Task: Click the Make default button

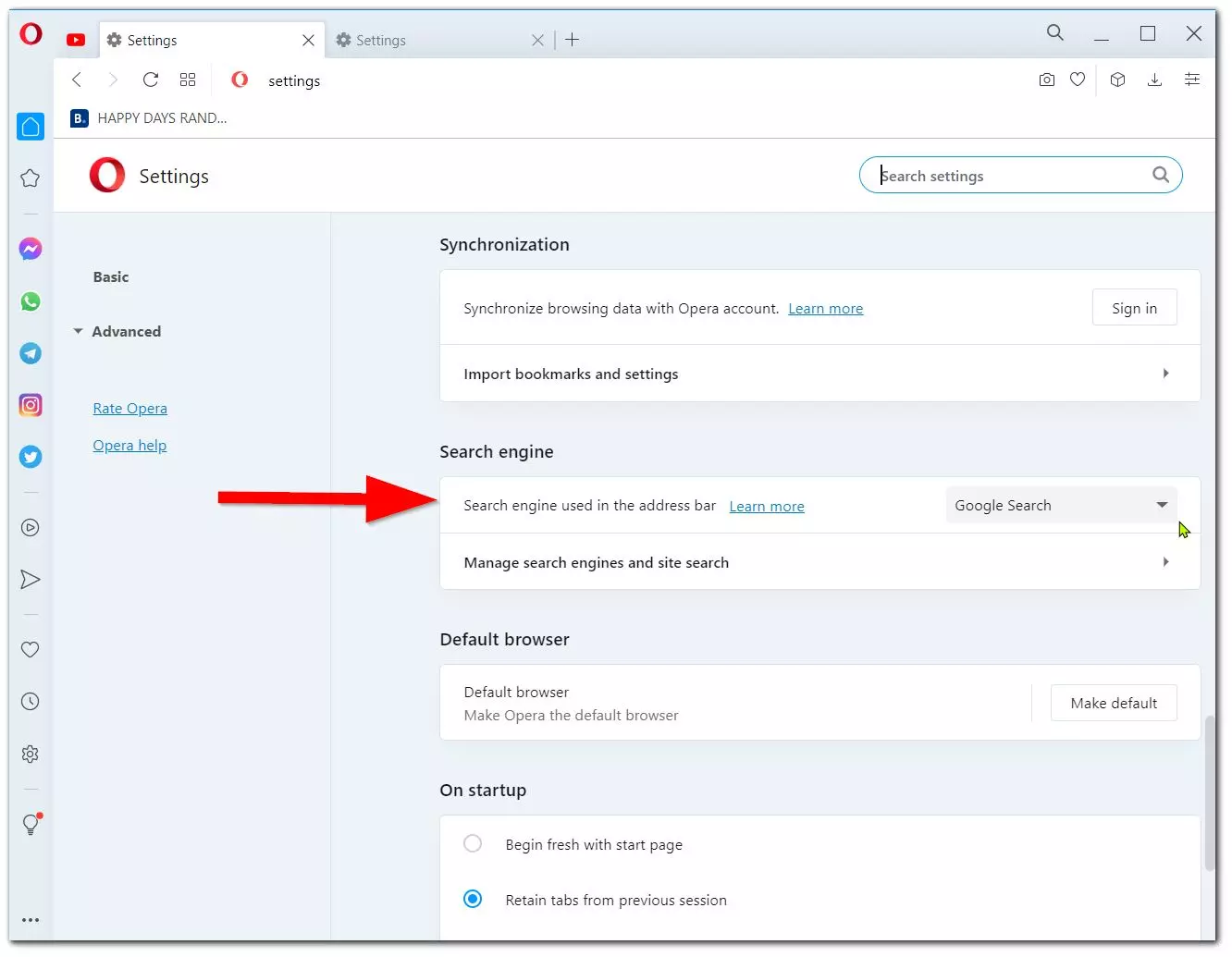Action: (x=1114, y=703)
